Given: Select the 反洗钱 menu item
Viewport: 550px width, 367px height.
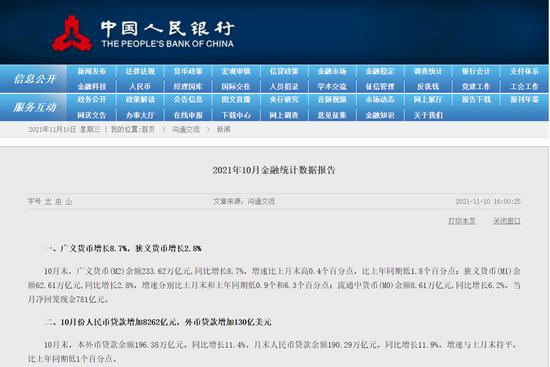Looking at the screenshot, I should click(x=428, y=86).
